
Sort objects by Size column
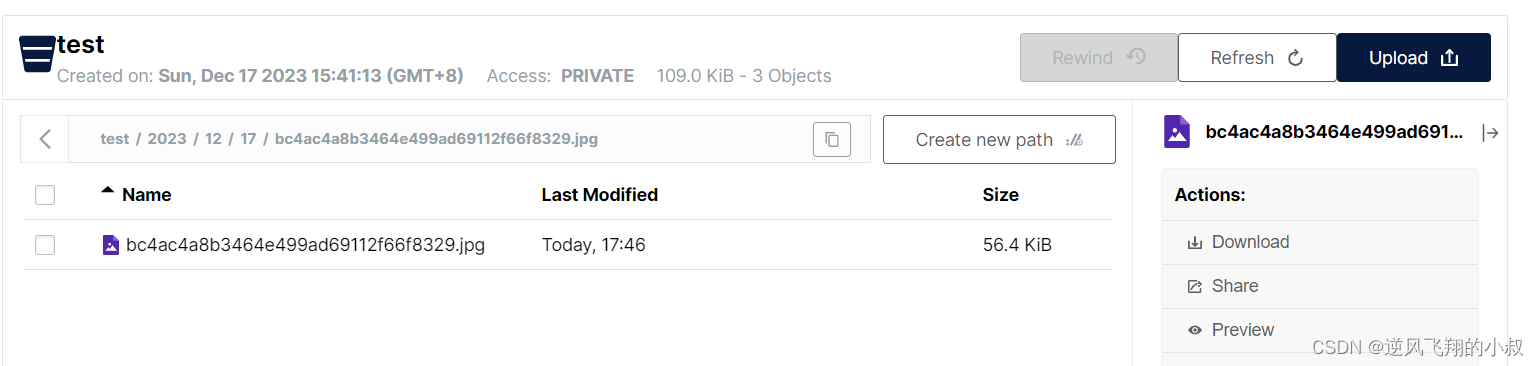click(1001, 195)
